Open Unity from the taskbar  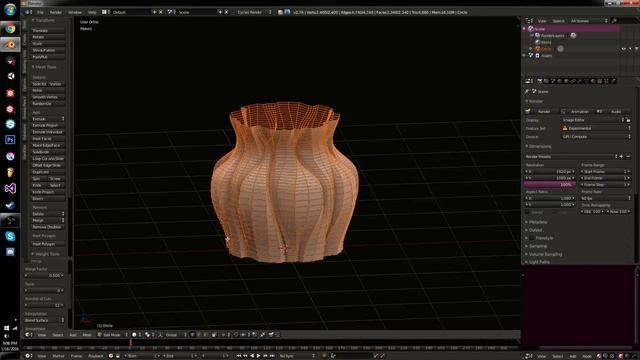(x=10, y=76)
